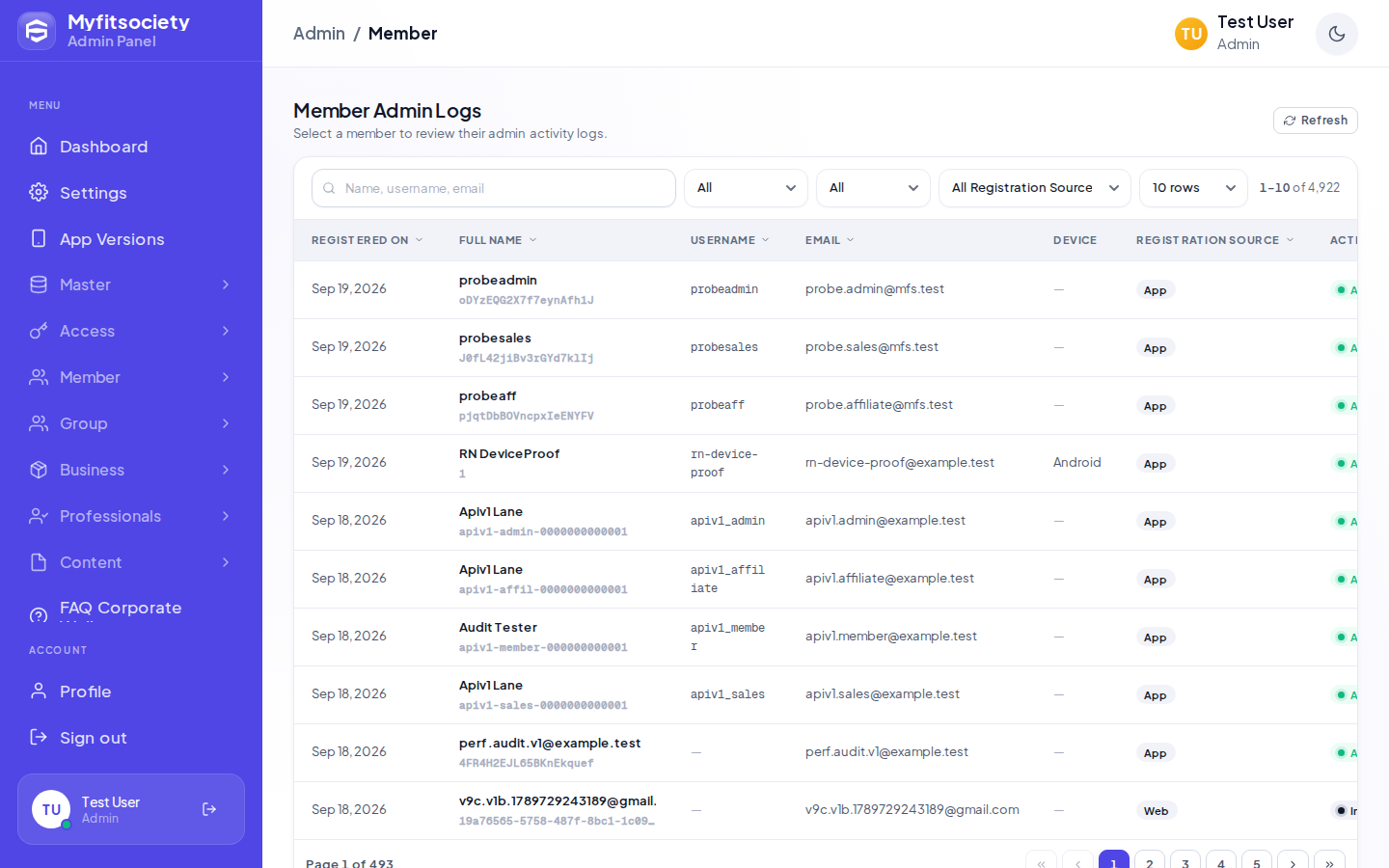Expand the Master menu chevron

pyautogui.click(x=226, y=285)
